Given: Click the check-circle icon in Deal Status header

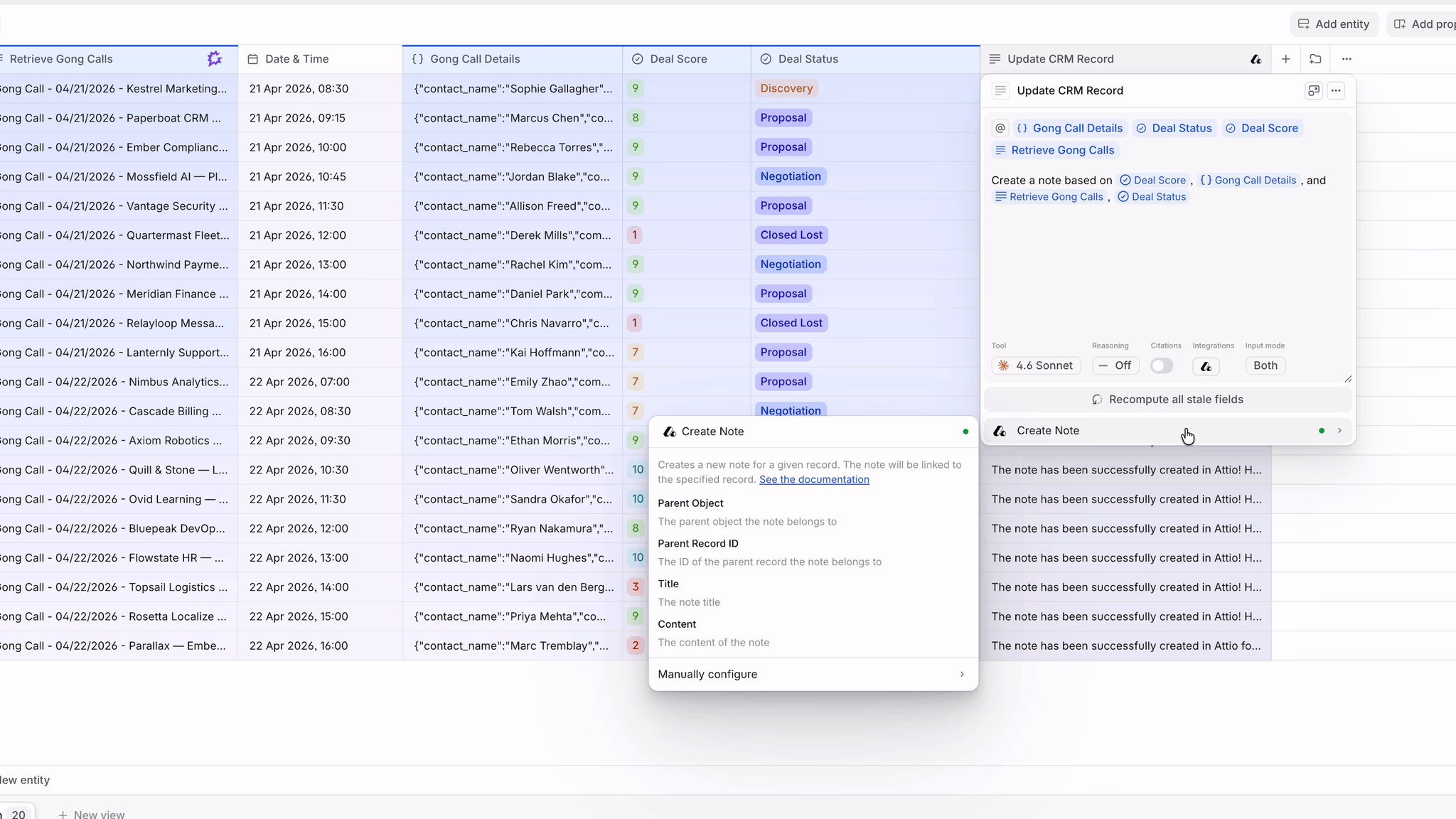Looking at the screenshot, I should [x=766, y=59].
